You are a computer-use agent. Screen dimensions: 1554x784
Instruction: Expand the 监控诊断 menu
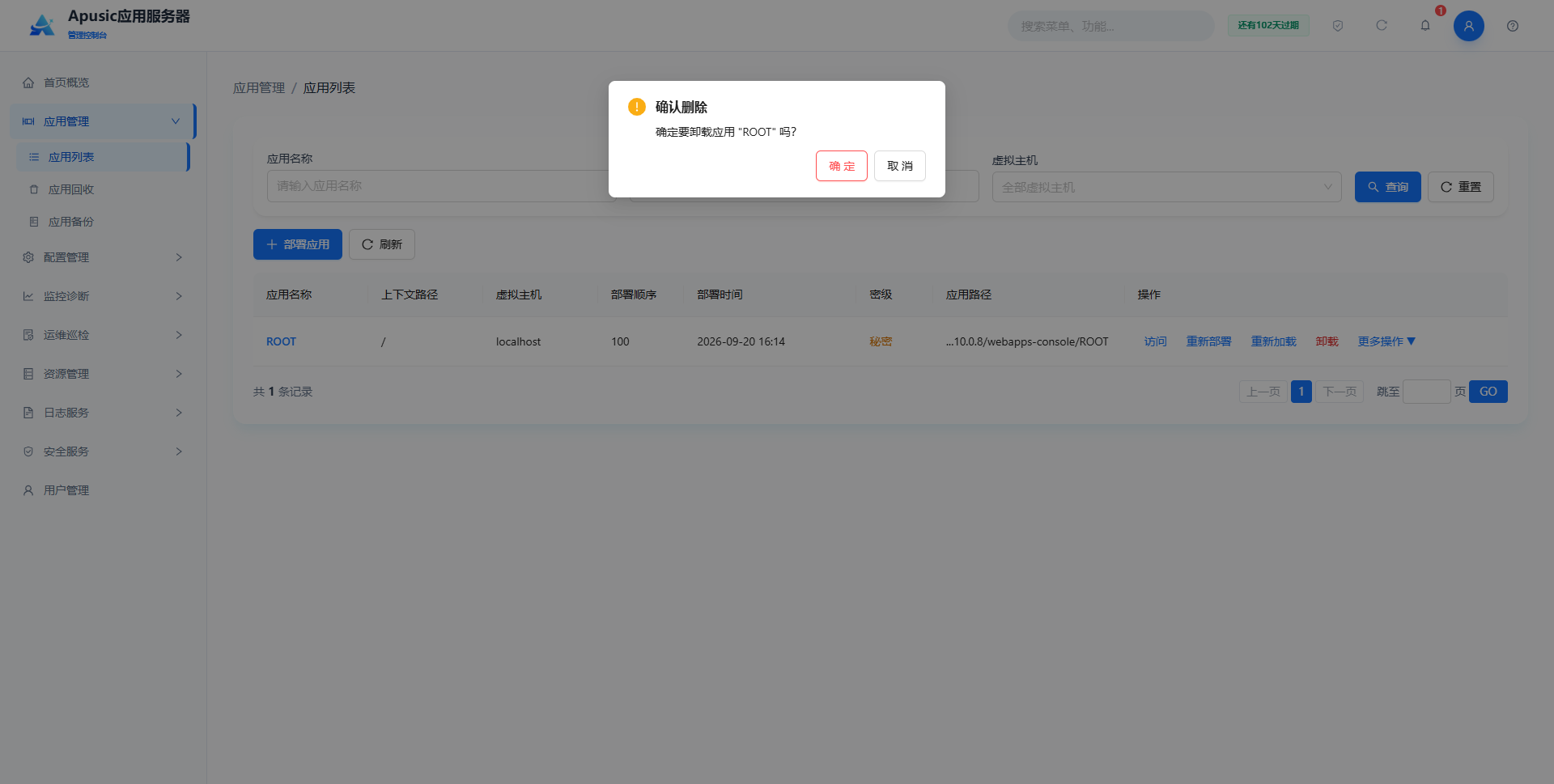click(103, 296)
